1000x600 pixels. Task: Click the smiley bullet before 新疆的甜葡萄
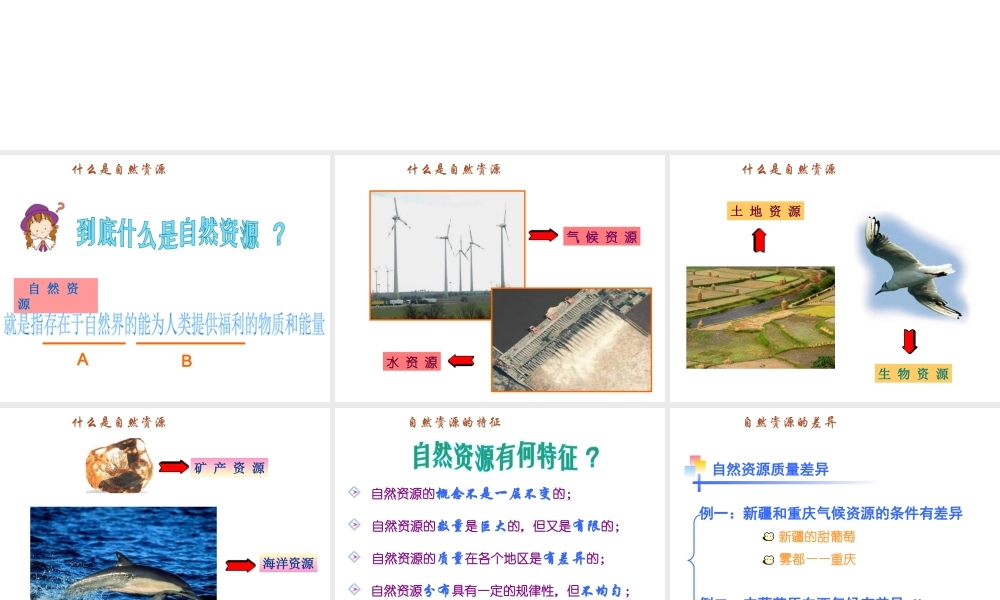point(768,537)
